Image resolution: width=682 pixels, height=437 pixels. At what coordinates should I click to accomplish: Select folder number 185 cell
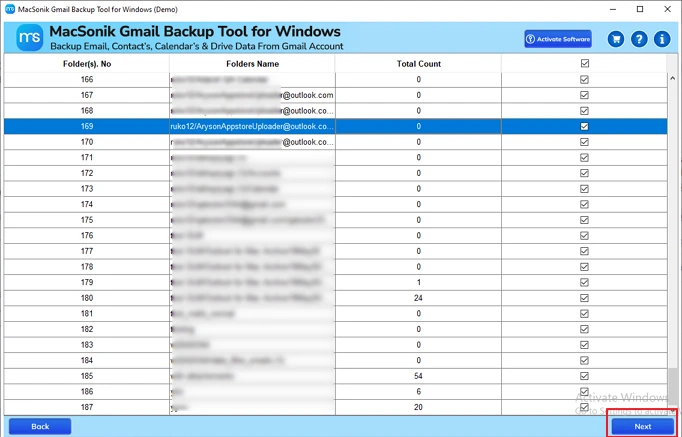87,376
